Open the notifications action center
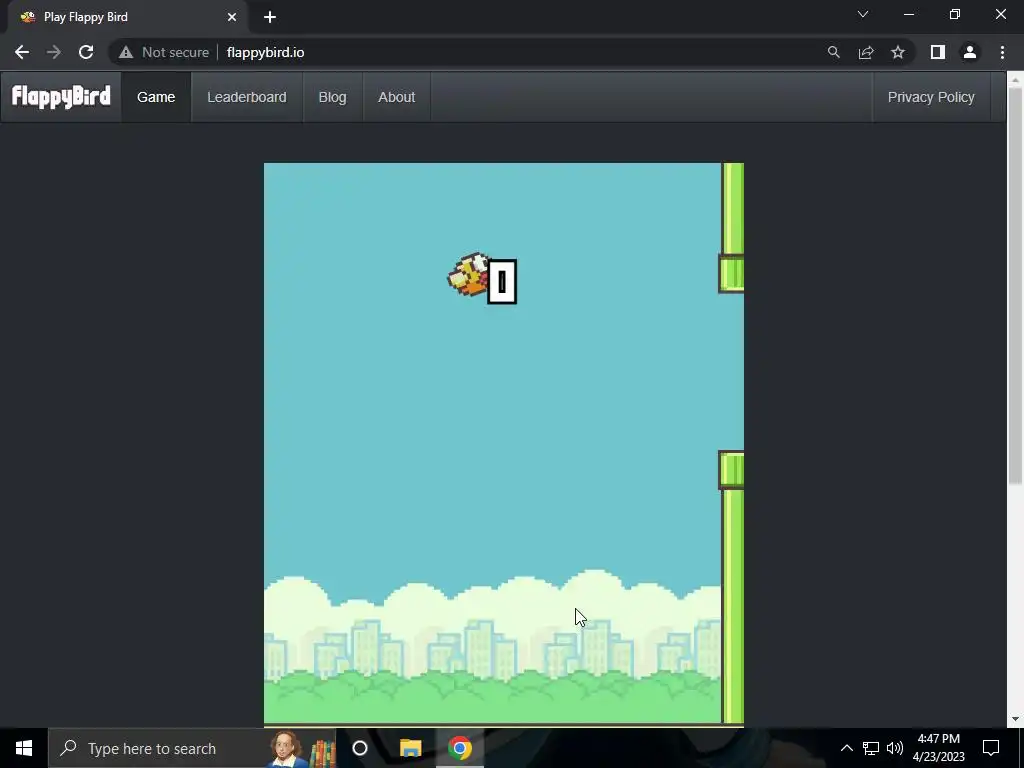 pos(991,748)
